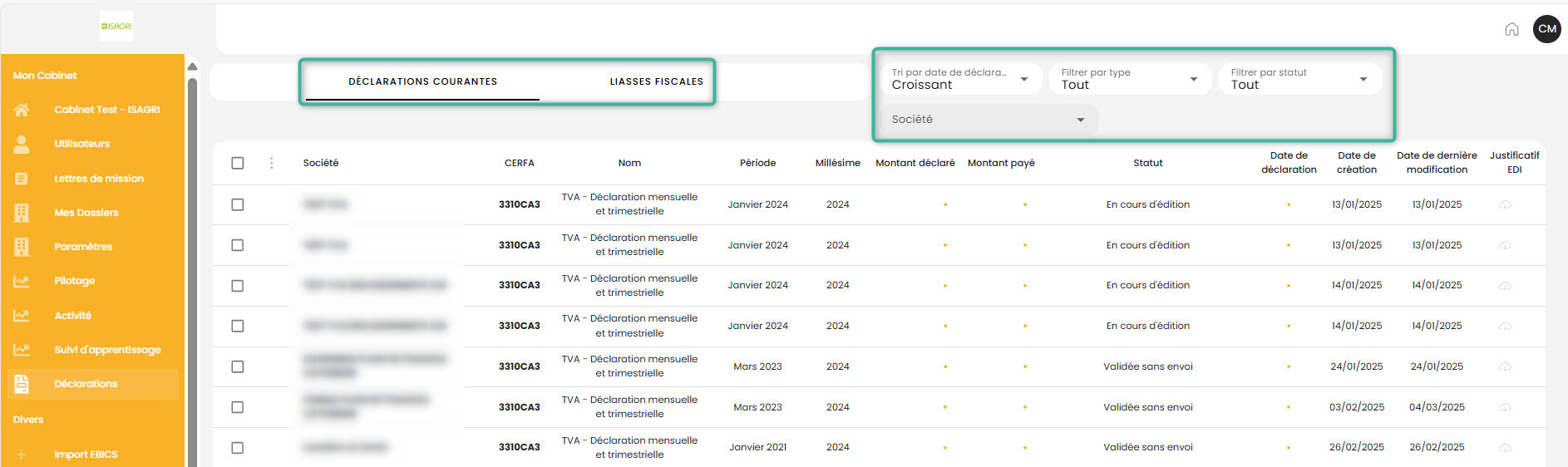Screen dimensions: 1568x467
Task: Click Validée sans envoi status dated 24/01/2025
Action: 1148,366
